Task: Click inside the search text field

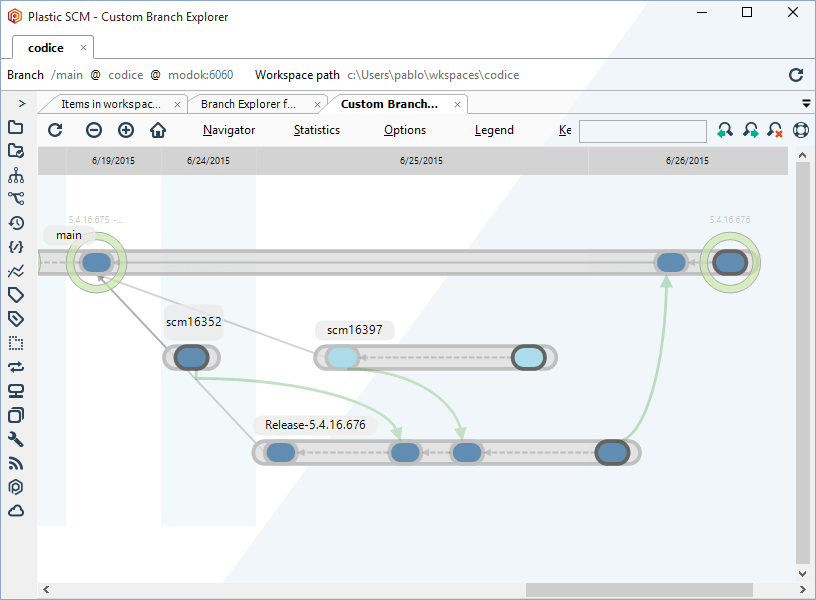Action: point(642,130)
